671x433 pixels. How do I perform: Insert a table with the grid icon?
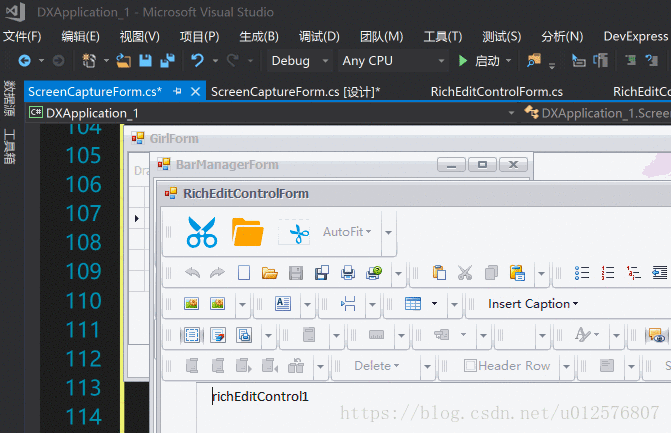[413, 304]
